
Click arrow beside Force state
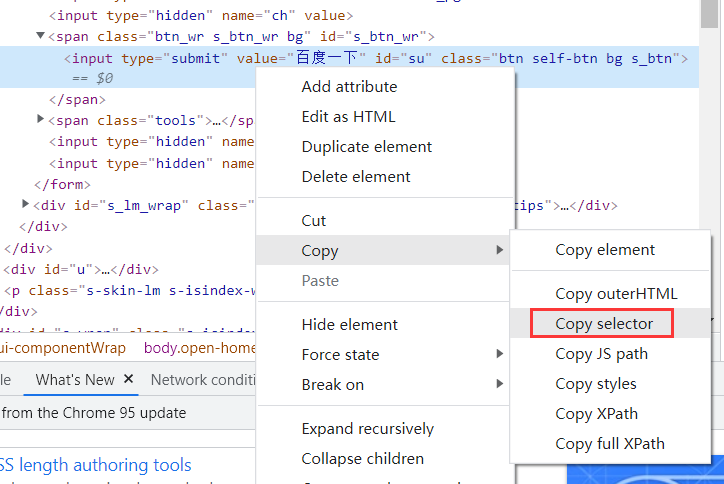pyautogui.click(x=499, y=354)
